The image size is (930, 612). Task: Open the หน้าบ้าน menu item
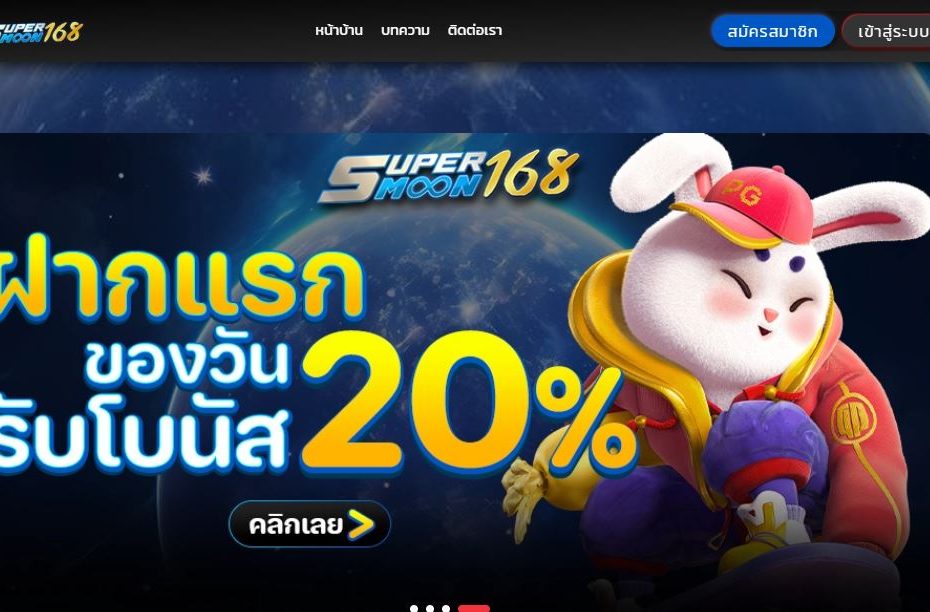339,30
